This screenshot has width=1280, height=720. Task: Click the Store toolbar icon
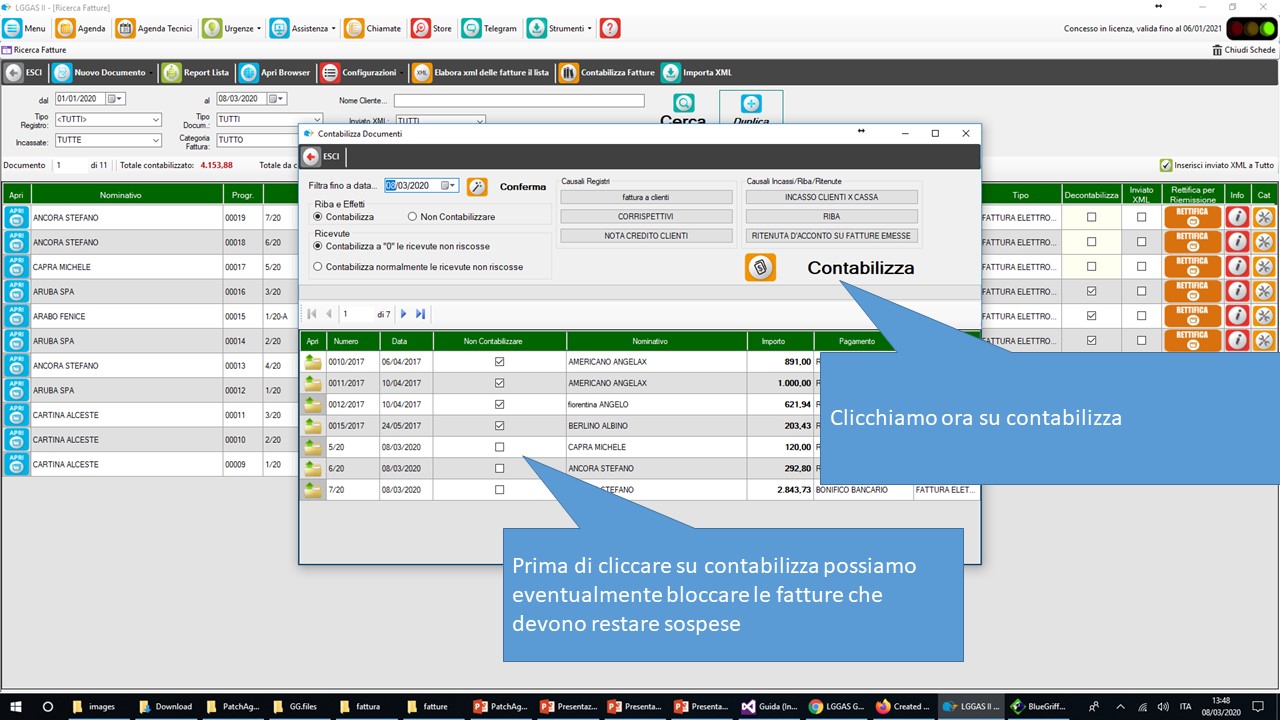pyautogui.click(x=421, y=28)
